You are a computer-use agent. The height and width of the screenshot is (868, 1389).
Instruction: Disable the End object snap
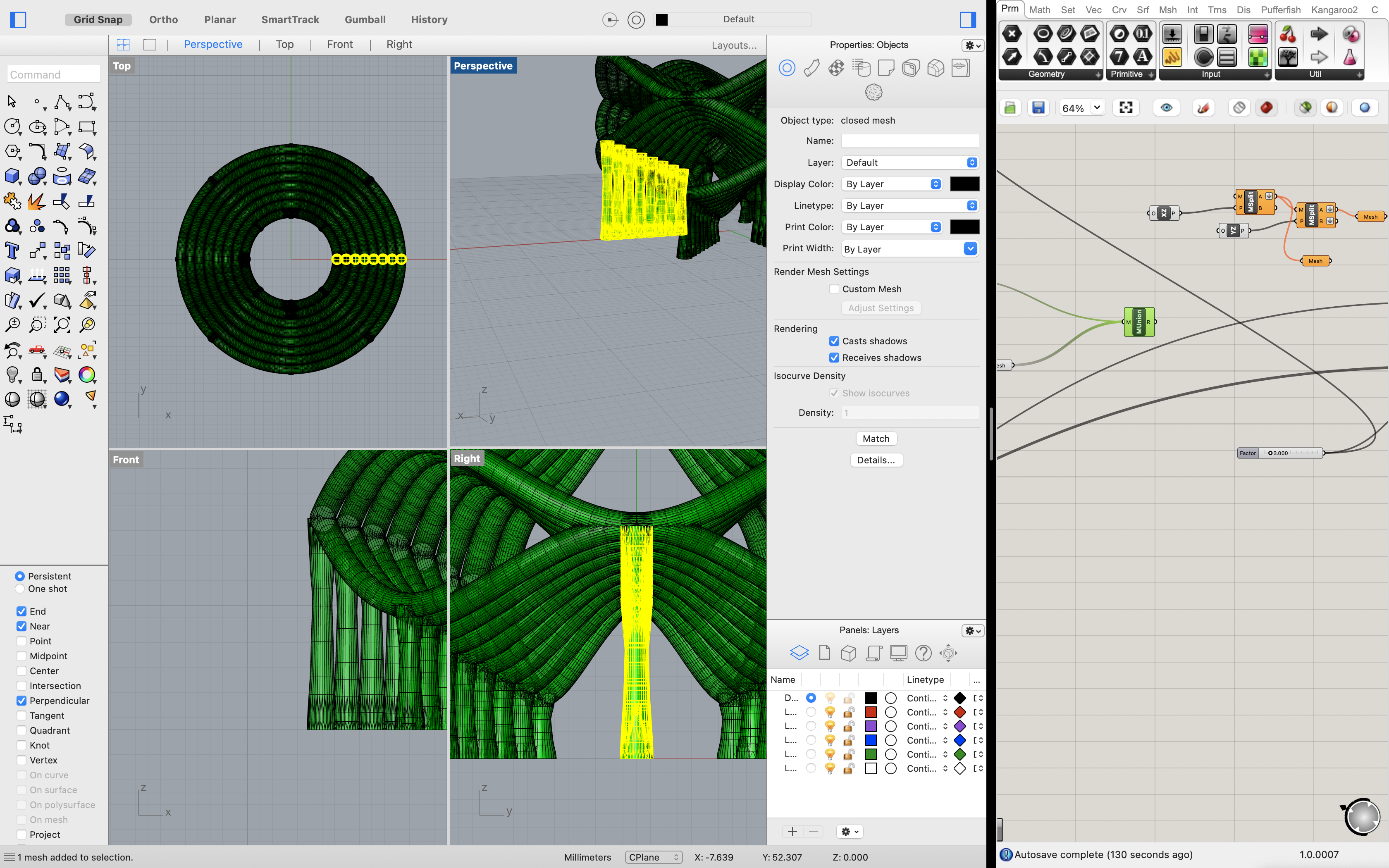click(x=21, y=611)
